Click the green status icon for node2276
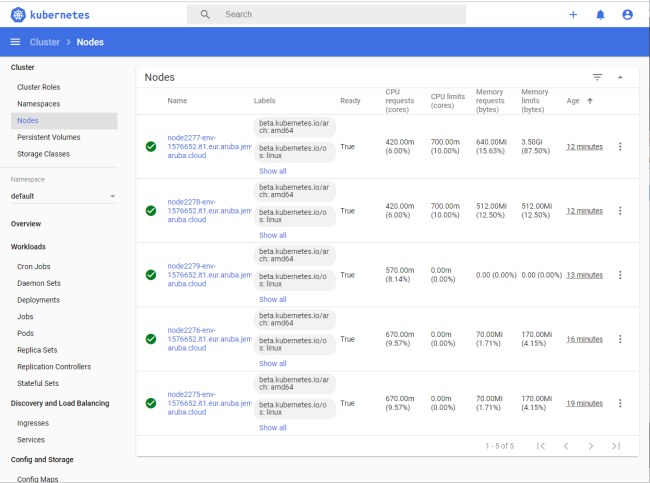Image resolution: width=650 pixels, height=483 pixels. tap(151, 339)
